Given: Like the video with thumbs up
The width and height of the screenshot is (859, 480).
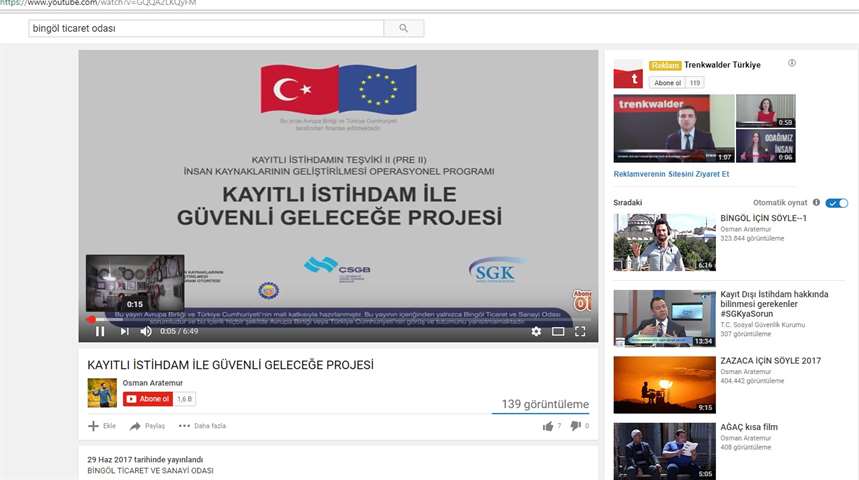Looking at the screenshot, I should [x=547, y=426].
